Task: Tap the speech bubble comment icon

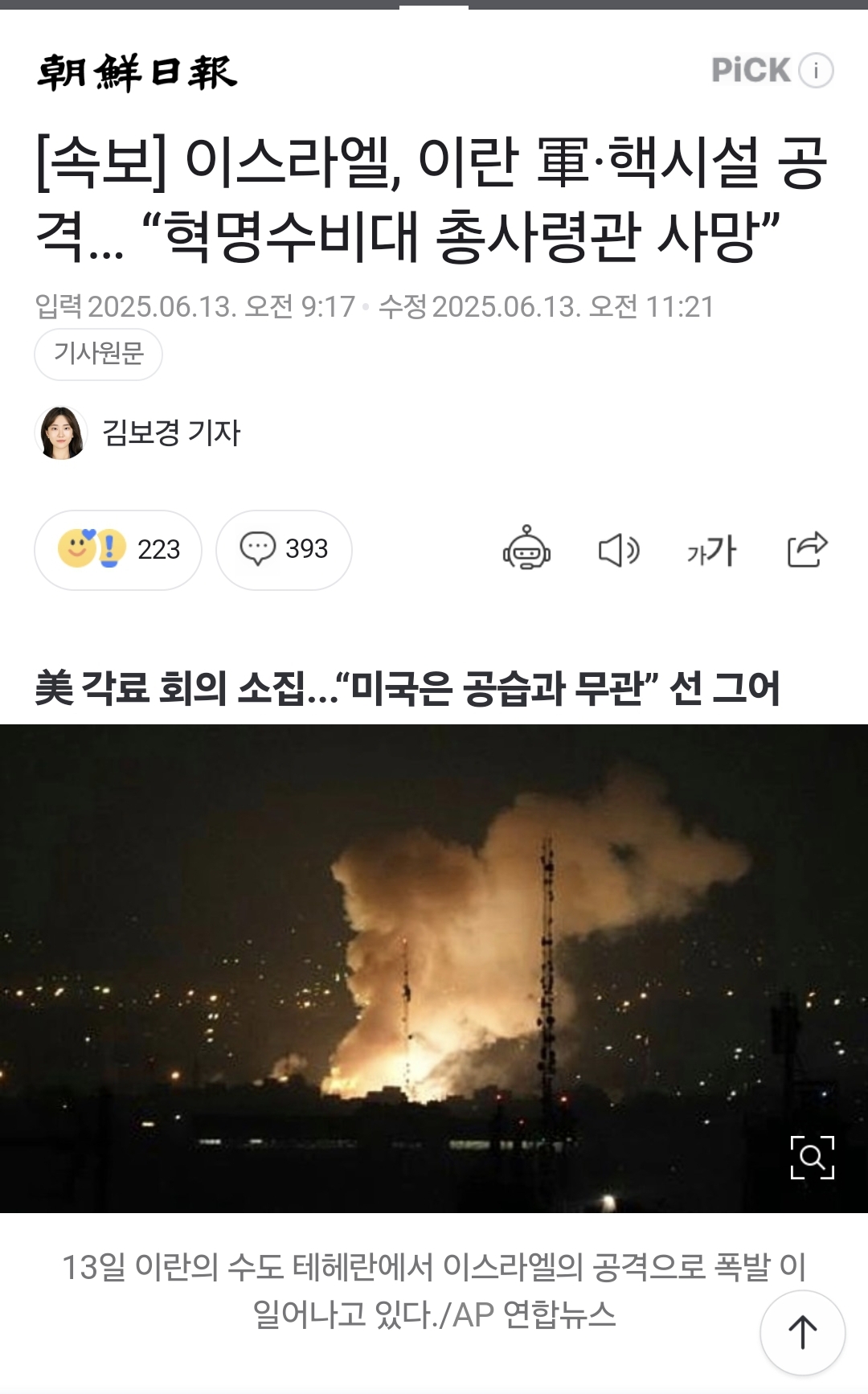Action: [258, 549]
